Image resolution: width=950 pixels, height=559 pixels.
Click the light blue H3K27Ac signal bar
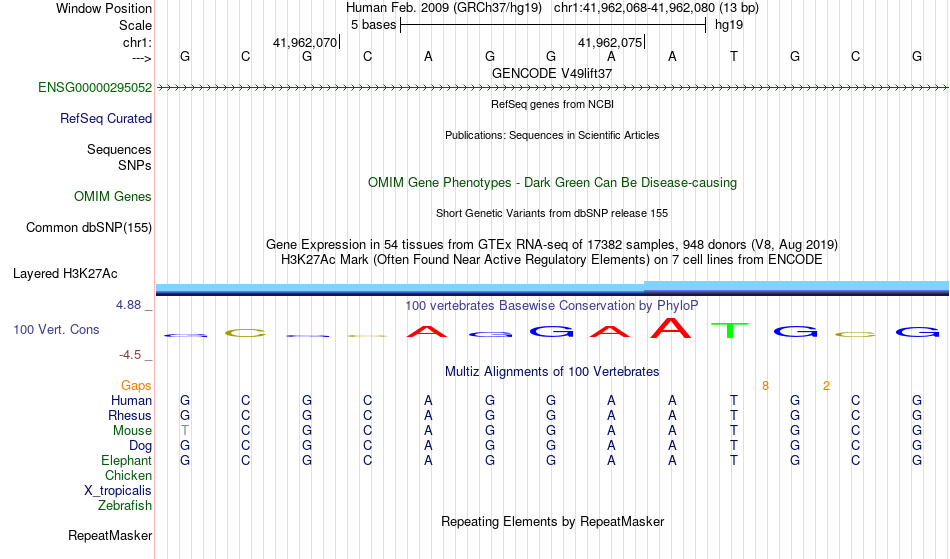tap(552, 288)
